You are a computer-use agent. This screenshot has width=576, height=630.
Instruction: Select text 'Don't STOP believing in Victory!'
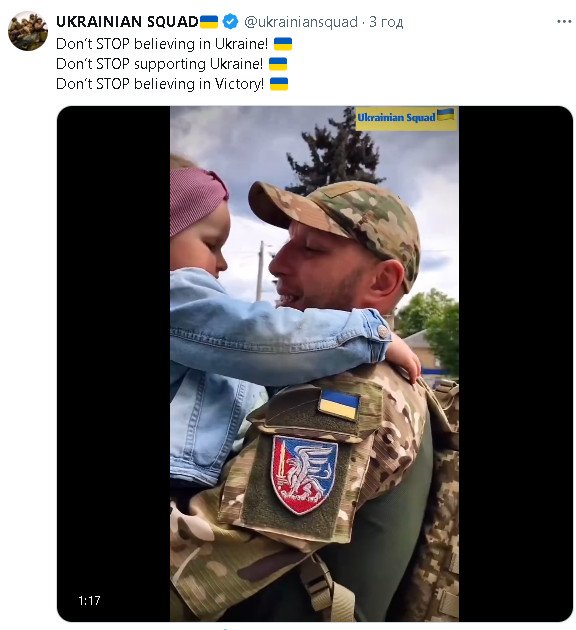(x=160, y=84)
